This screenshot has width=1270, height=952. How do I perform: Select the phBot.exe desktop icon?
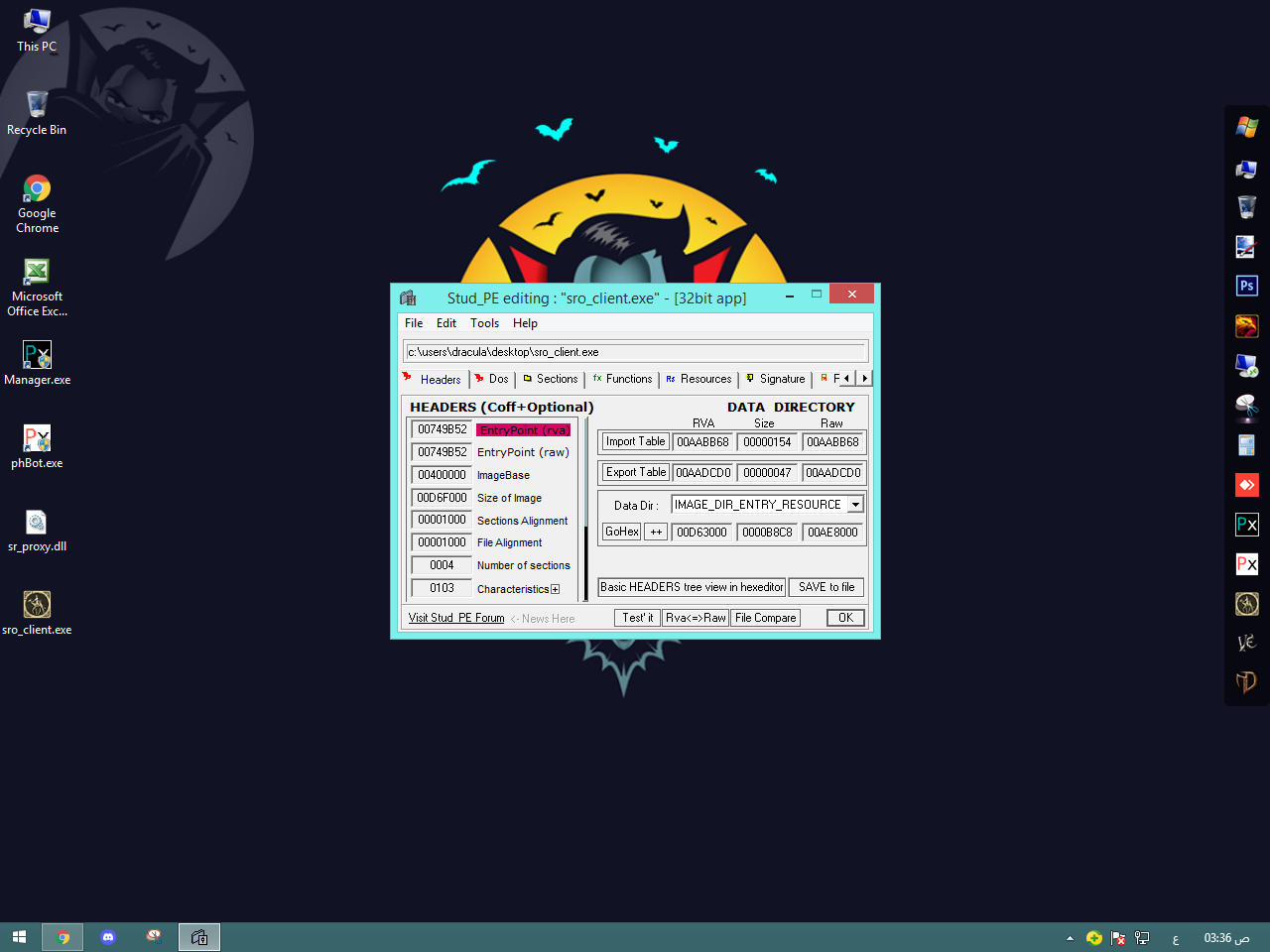pyautogui.click(x=37, y=446)
